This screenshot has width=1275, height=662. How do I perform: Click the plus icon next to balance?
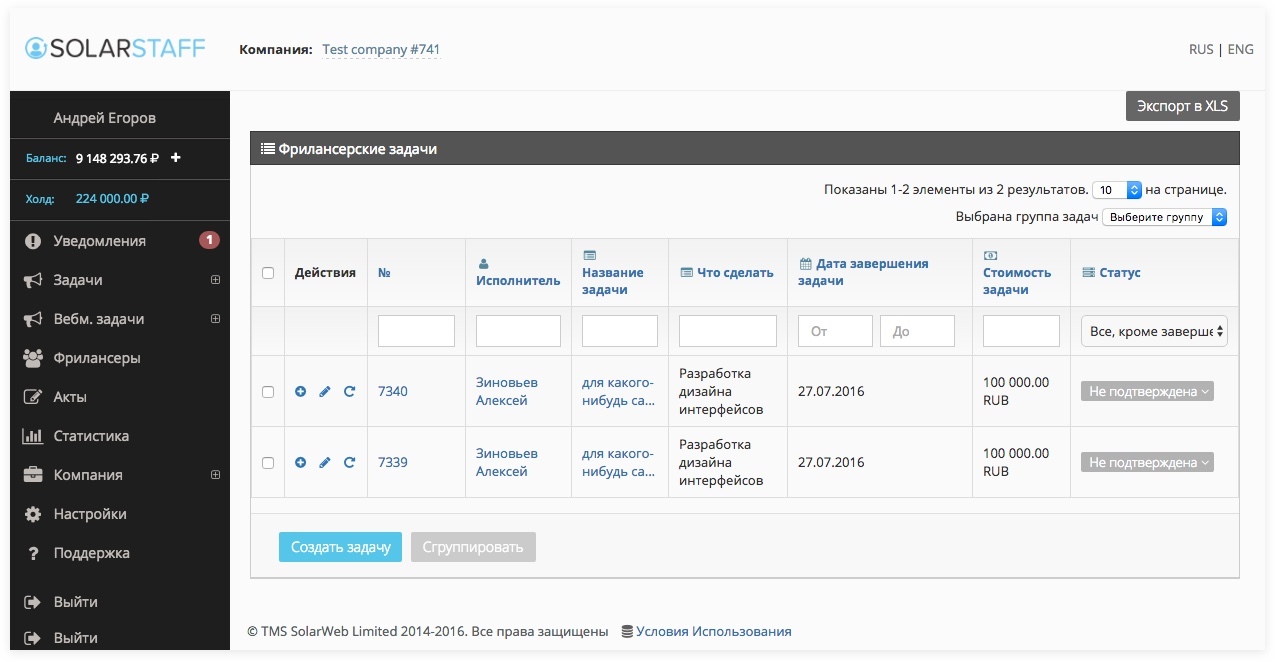(x=176, y=158)
